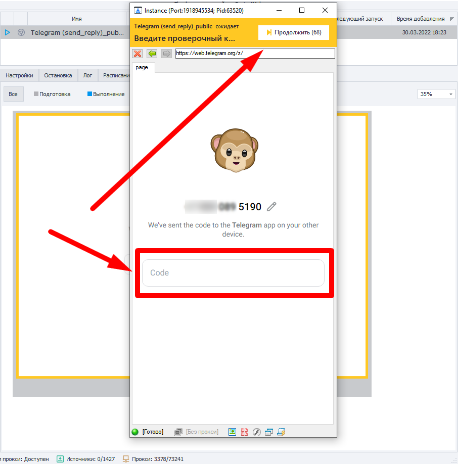Click the round compass icon in status bar
Image resolution: width=463 pixels, height=472 pixels.
click(x=257, y=432)
